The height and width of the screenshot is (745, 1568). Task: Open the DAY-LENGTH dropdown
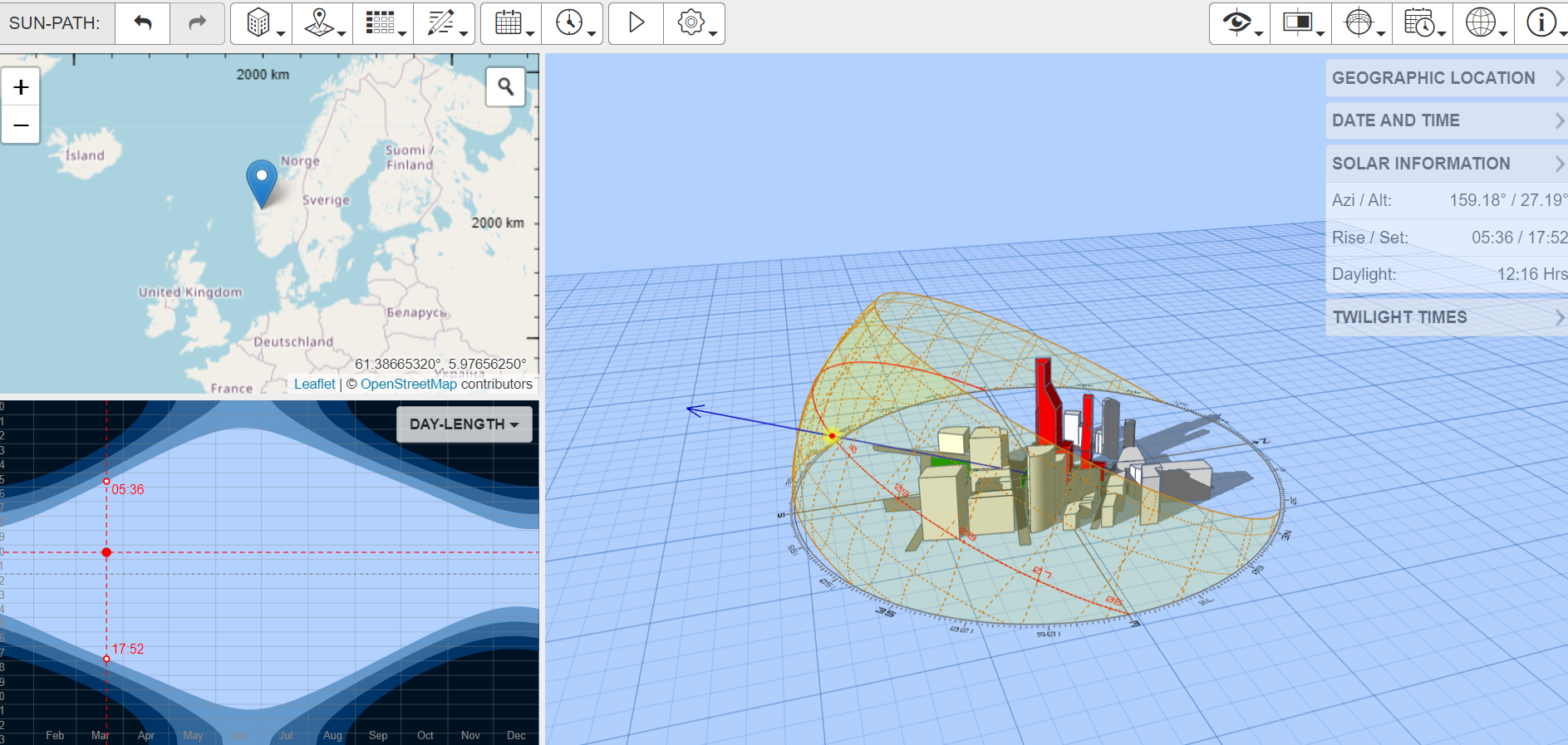464,424
